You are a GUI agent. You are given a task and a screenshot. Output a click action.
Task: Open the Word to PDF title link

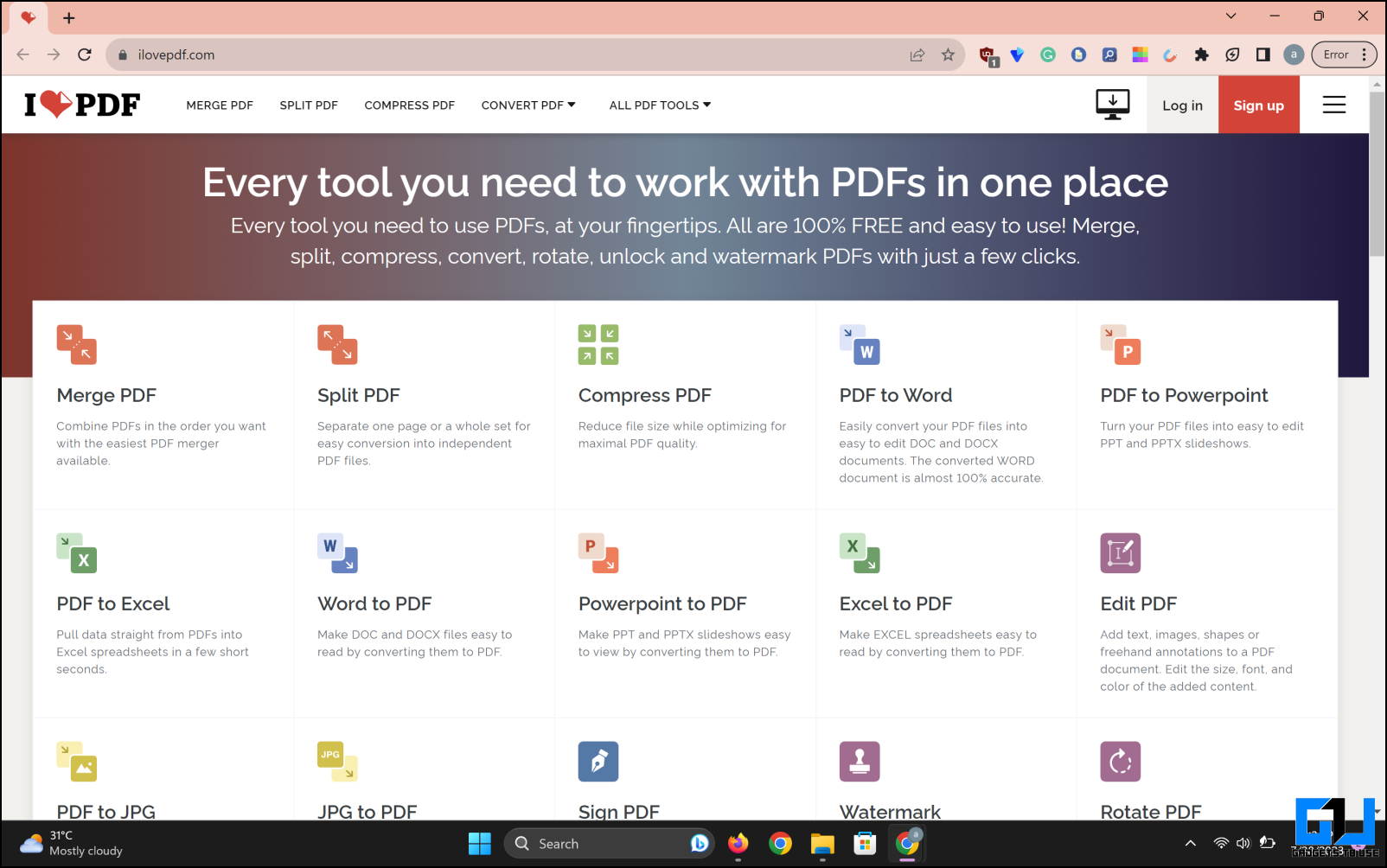click(x=374, y=603)
